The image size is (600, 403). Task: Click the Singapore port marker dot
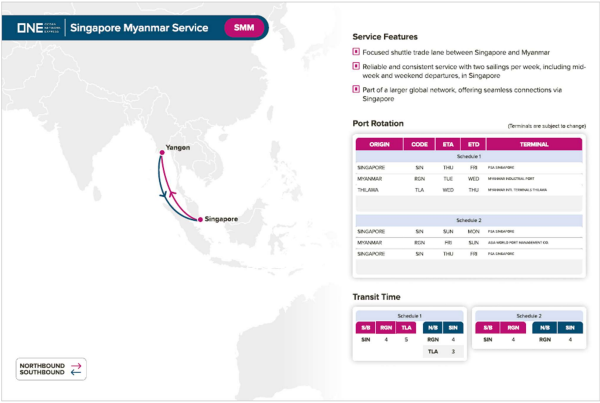[x=200, y=219]
